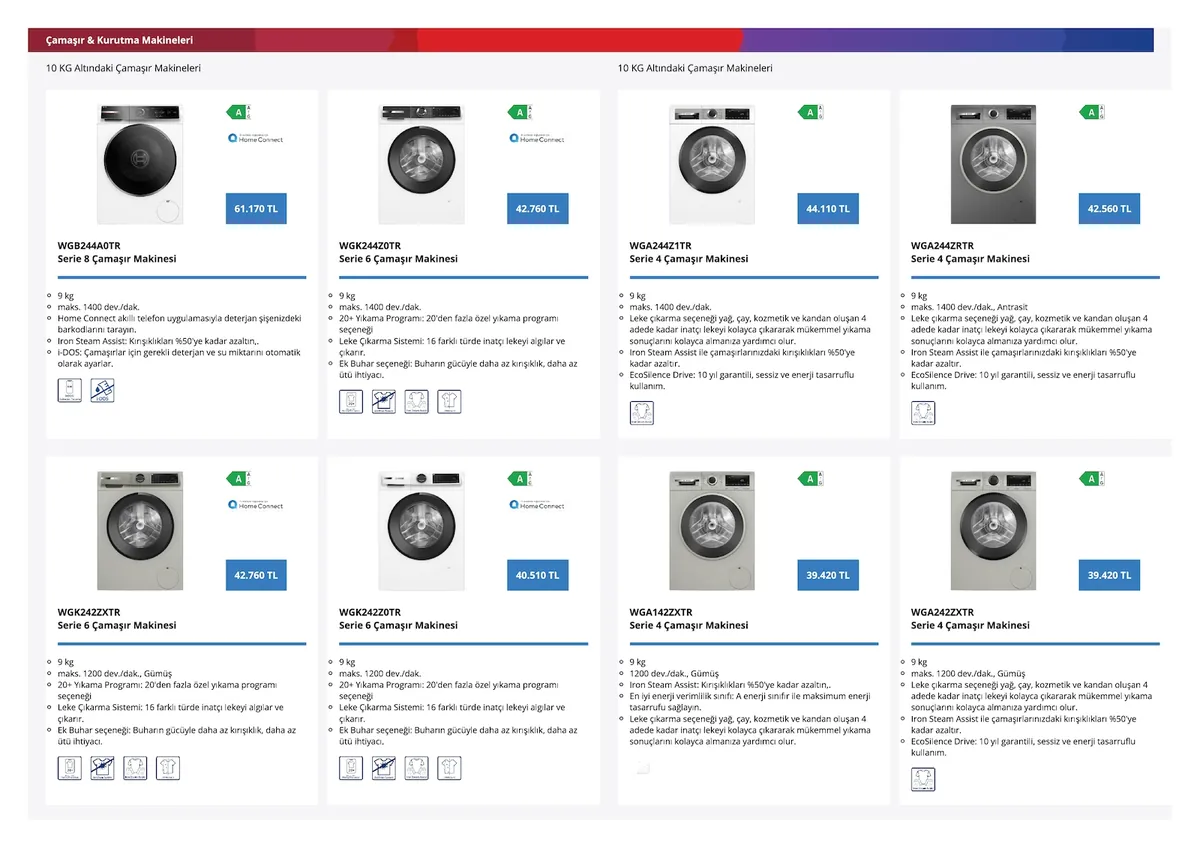Click the barcode scan icon under WGB244A0TR
The image size is (1200, 848).
tap(70, 391)
